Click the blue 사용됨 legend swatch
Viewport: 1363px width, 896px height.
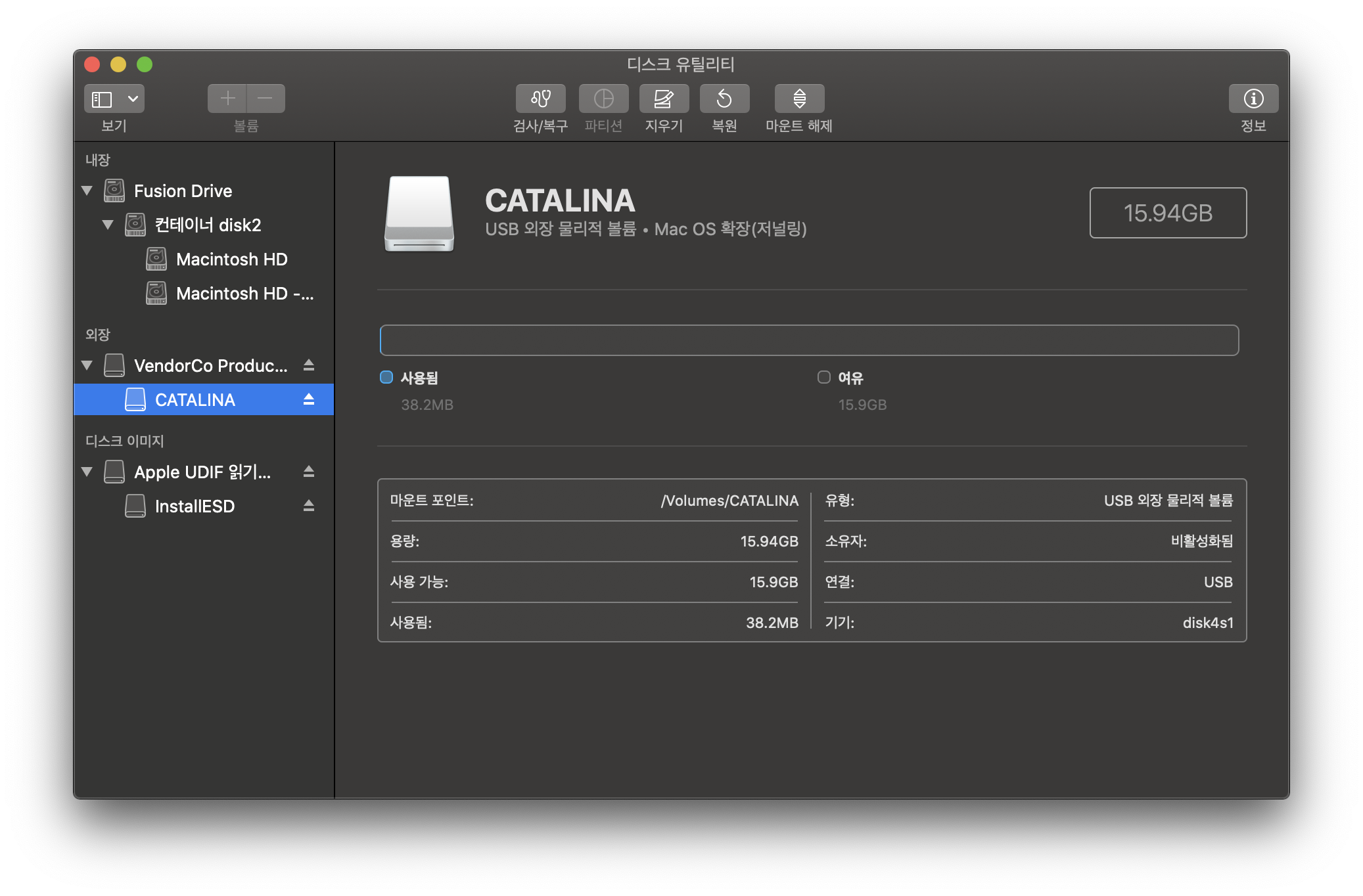pos(386,377)
